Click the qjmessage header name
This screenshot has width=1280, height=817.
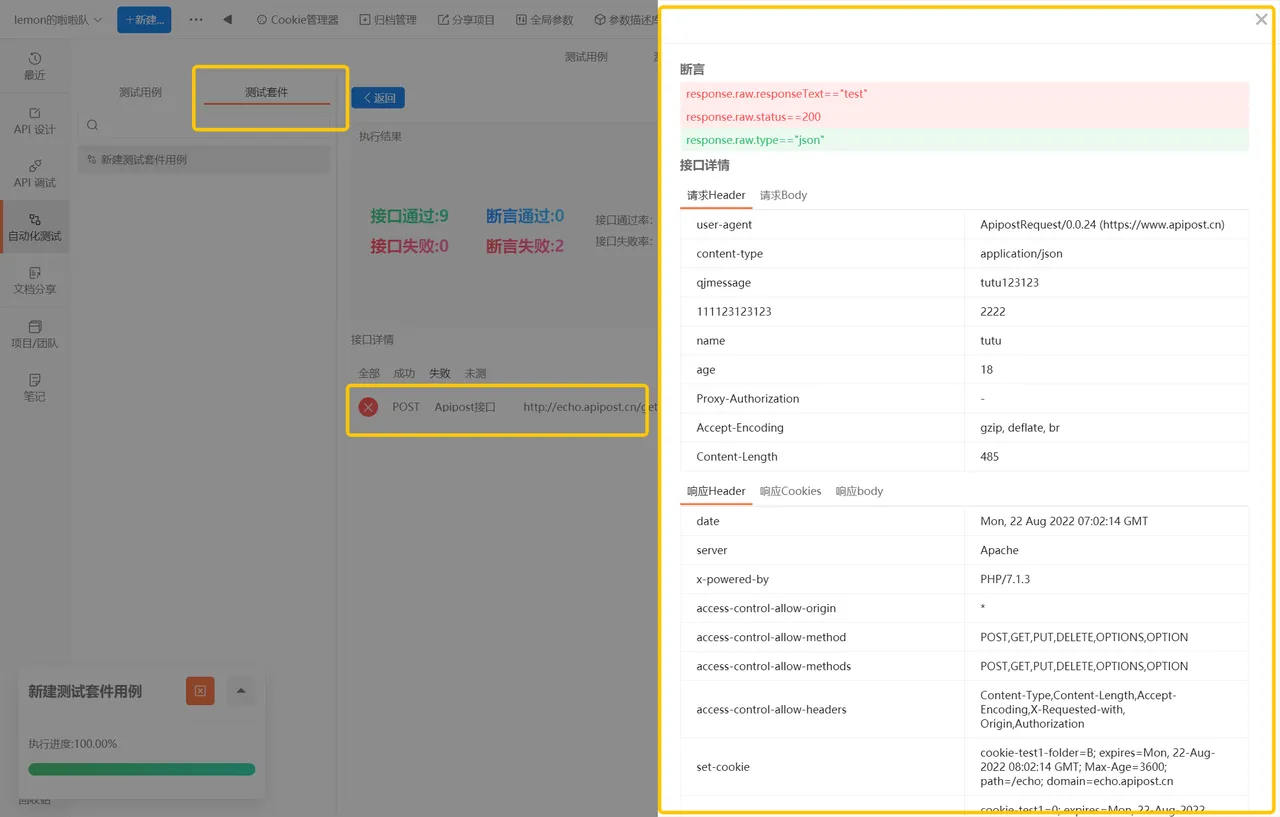click(723, 283)
